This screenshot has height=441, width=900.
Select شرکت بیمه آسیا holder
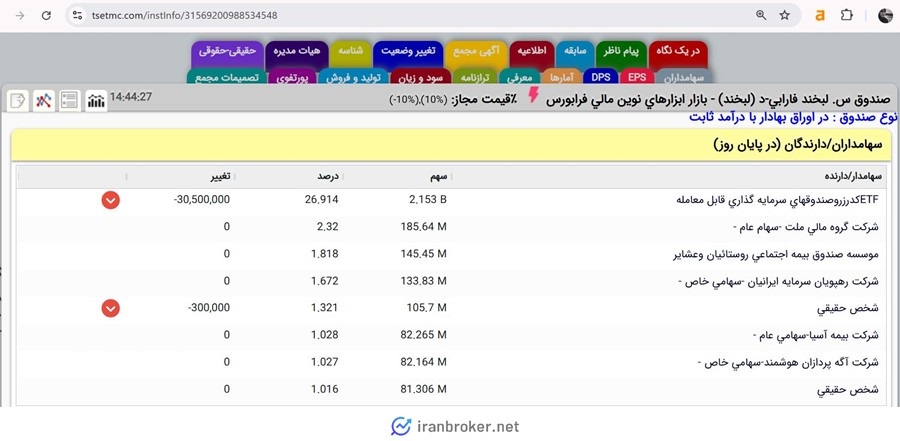point(816,335)
